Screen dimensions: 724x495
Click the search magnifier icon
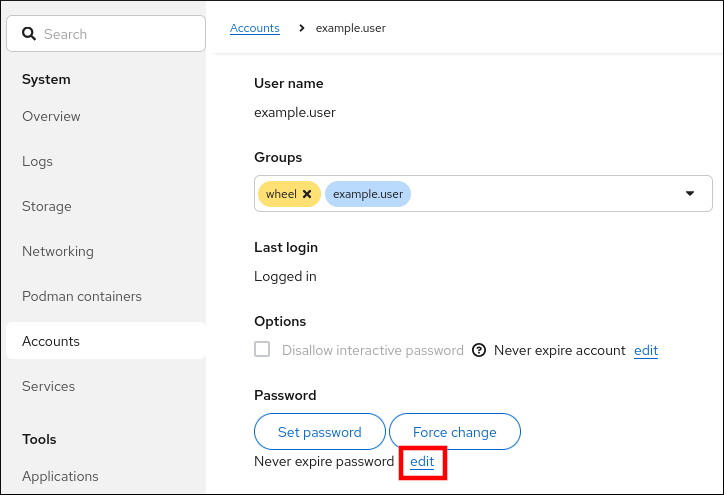(x=29, y=34)
